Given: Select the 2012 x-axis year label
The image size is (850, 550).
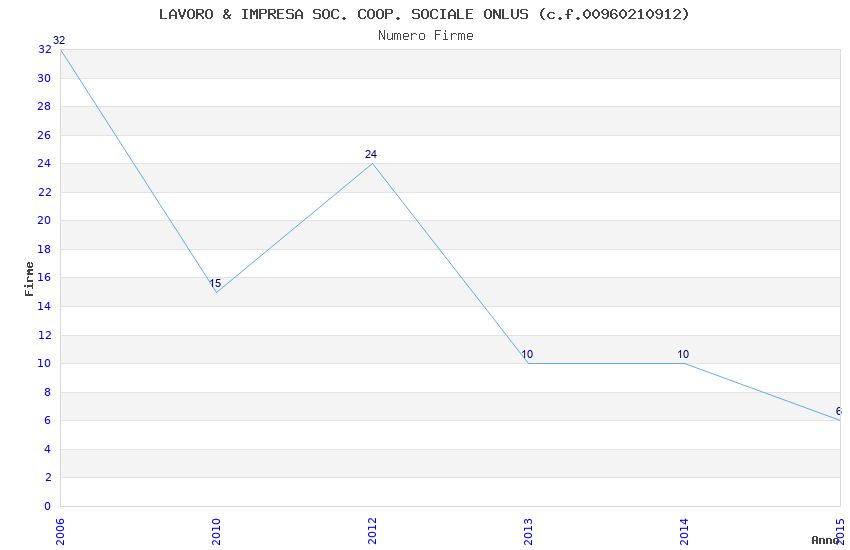Looking at the screenshot, I should tap(372, 530).
